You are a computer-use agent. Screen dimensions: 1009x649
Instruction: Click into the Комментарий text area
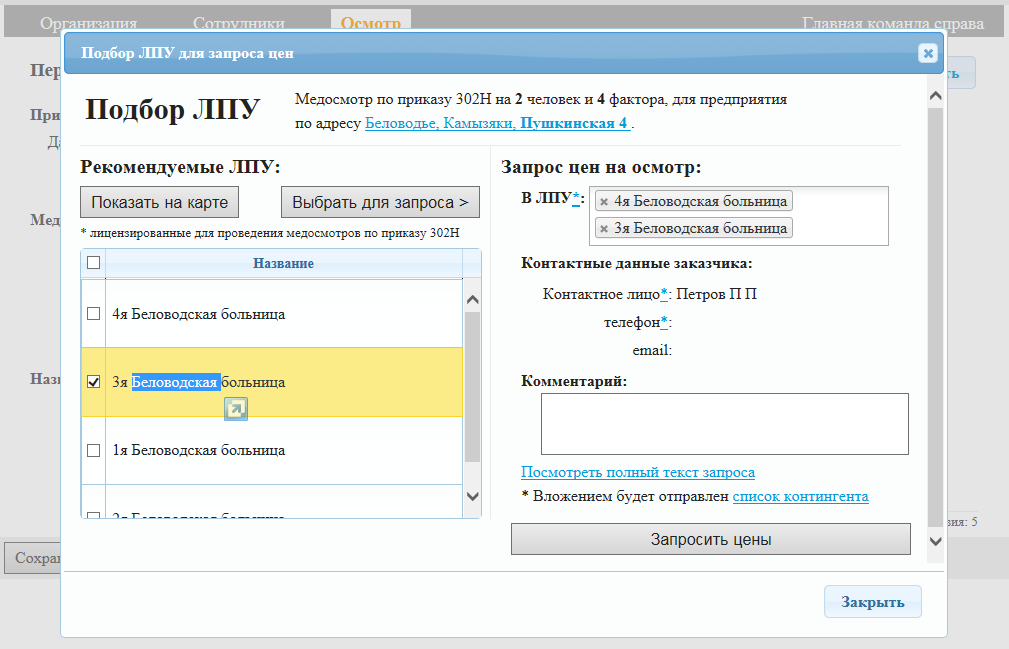(724, 424)
